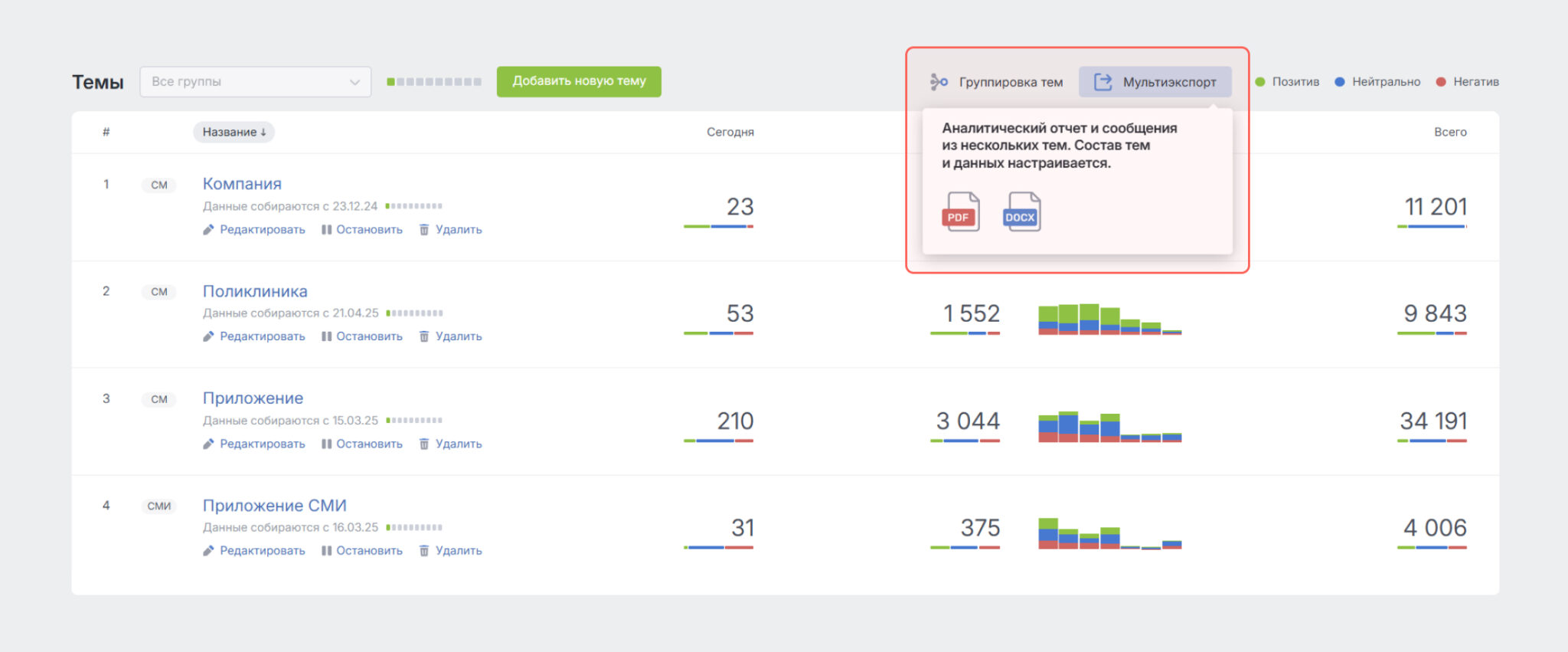This screenshot has width=1568, height=652.
Task: Toggle the Нейтрально legend filter
Action: 1377,82
